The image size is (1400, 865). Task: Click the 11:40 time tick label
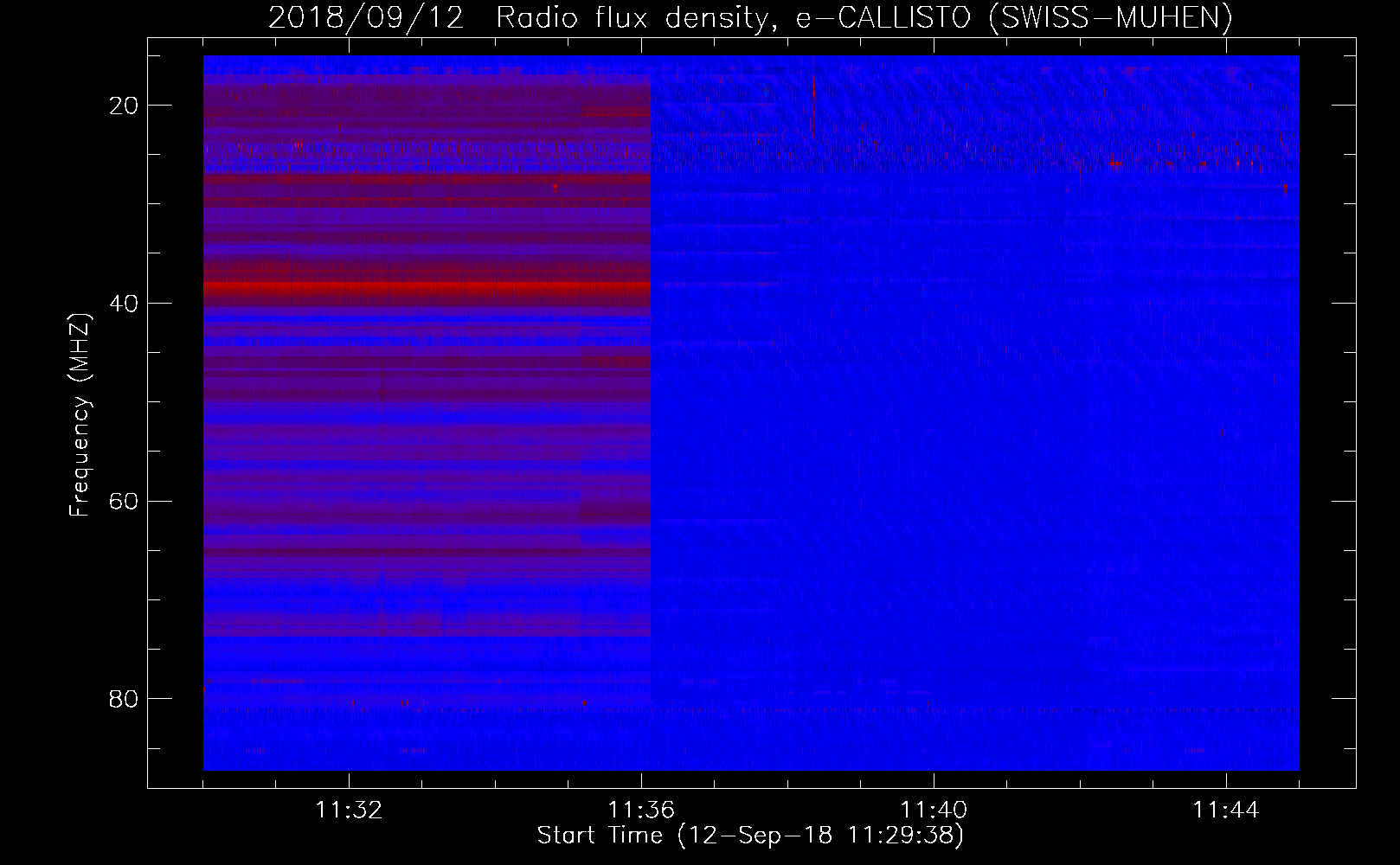pos(934,811)
